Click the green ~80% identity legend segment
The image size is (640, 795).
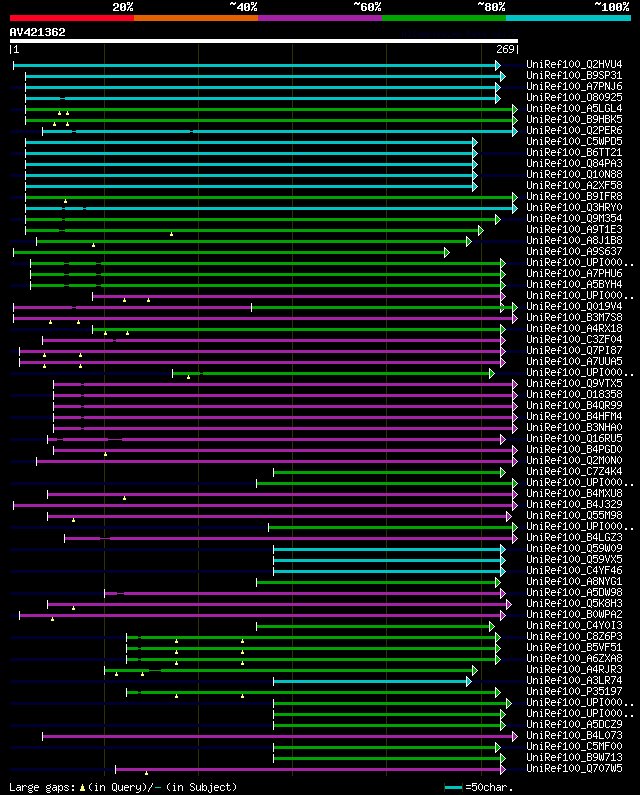pos(444,18)
